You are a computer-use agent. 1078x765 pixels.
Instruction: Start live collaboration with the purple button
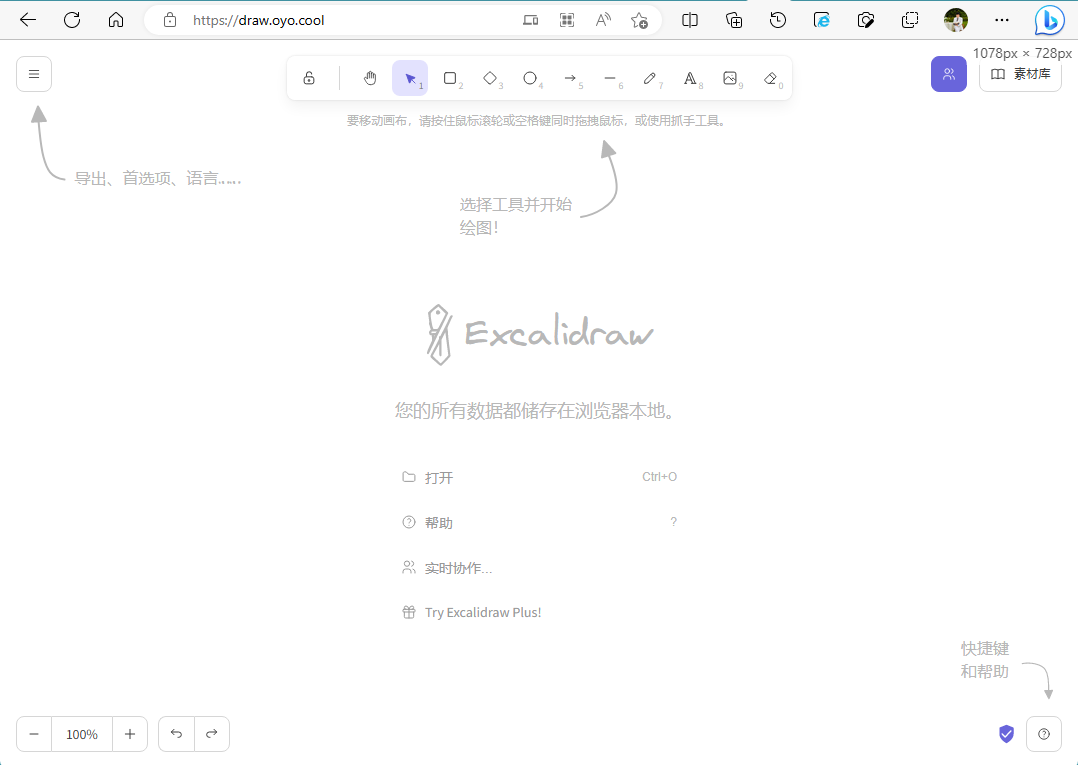pos(948,73)
